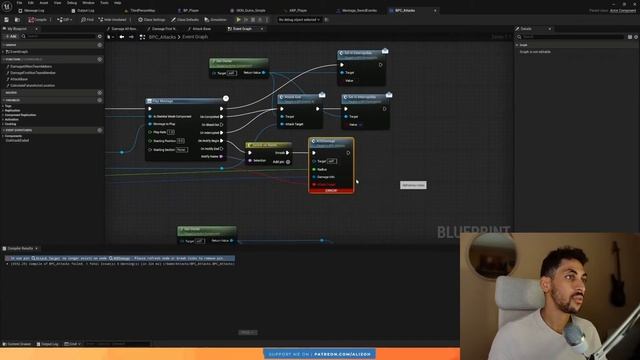Click the Play Montage node clock icon
This screenshot has height=360, width=640.
click(x=226, y=98)
